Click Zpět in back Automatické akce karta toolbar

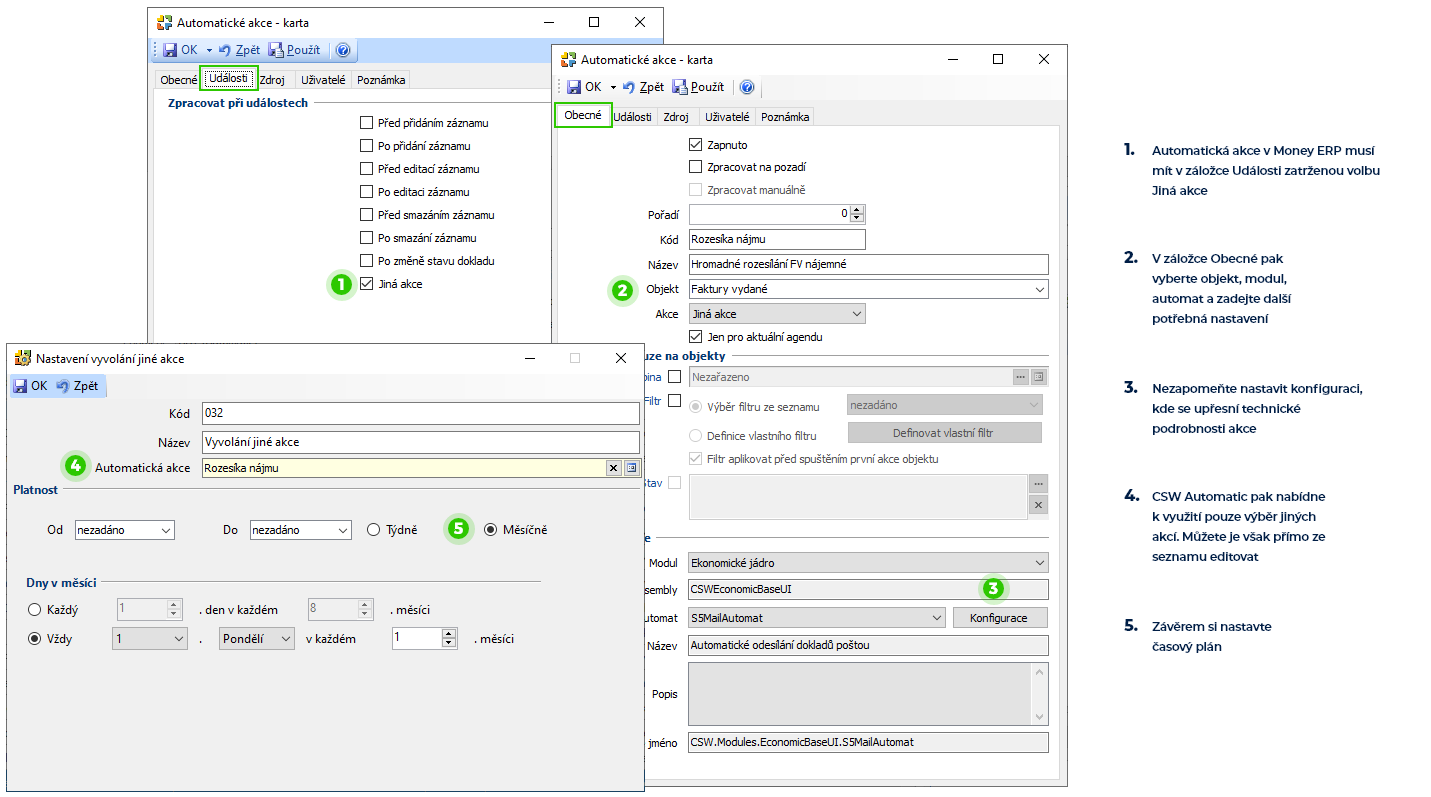239,50
